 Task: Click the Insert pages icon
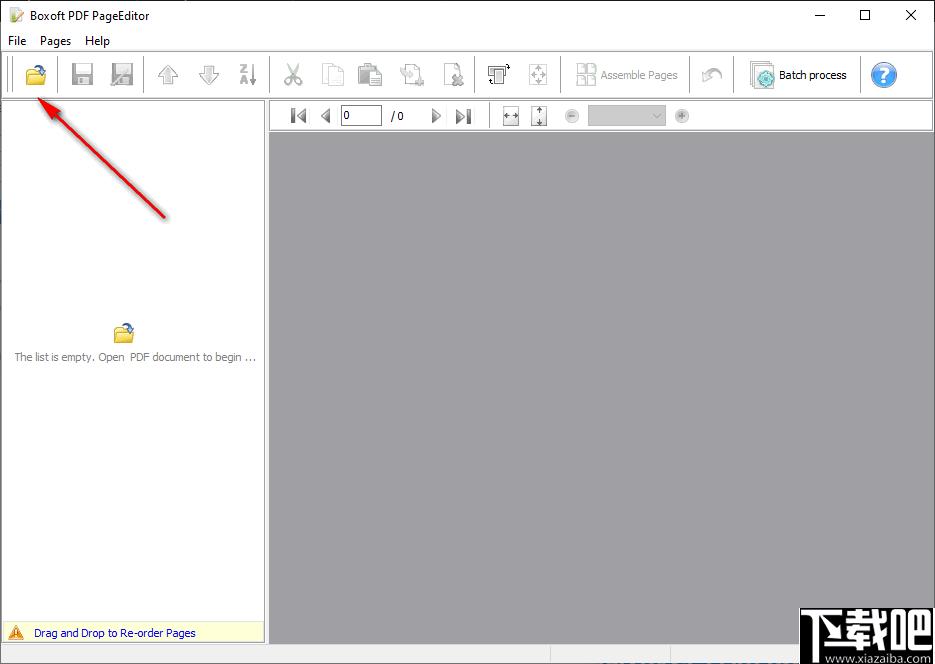point(412,75)
